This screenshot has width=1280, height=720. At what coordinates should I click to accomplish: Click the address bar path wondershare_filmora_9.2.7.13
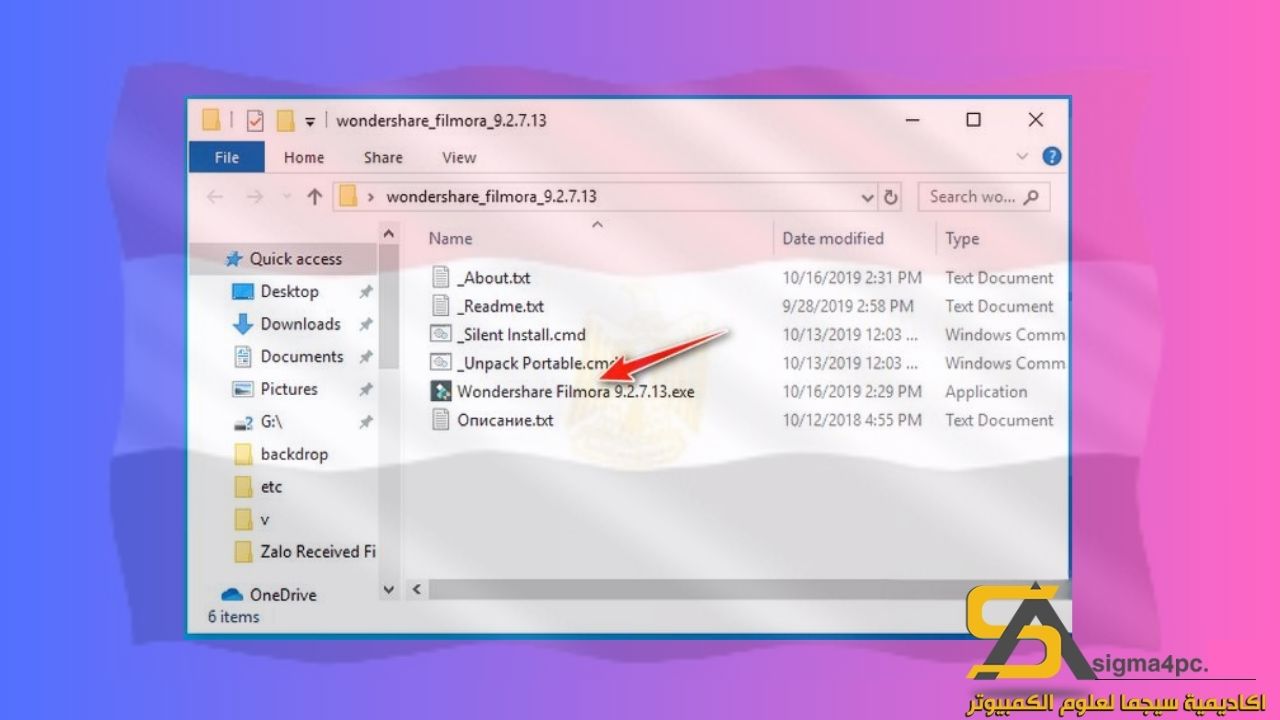click(x=491, y=197)
